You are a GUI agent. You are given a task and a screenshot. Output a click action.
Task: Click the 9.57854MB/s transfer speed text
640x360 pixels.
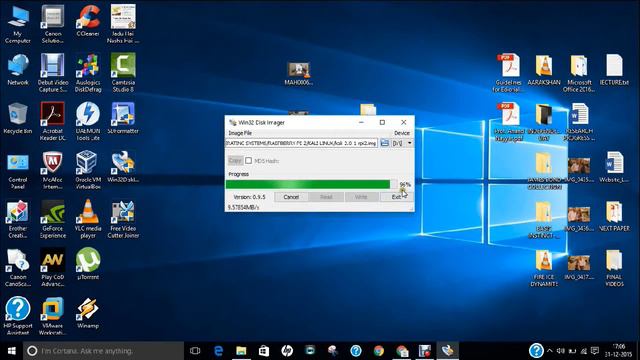pyautogui.click(x=243, y=207)
